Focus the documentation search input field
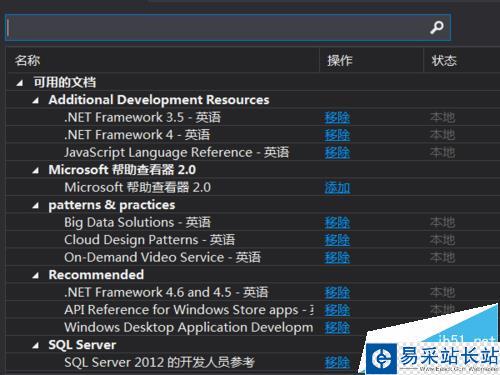 click(228, 28)
